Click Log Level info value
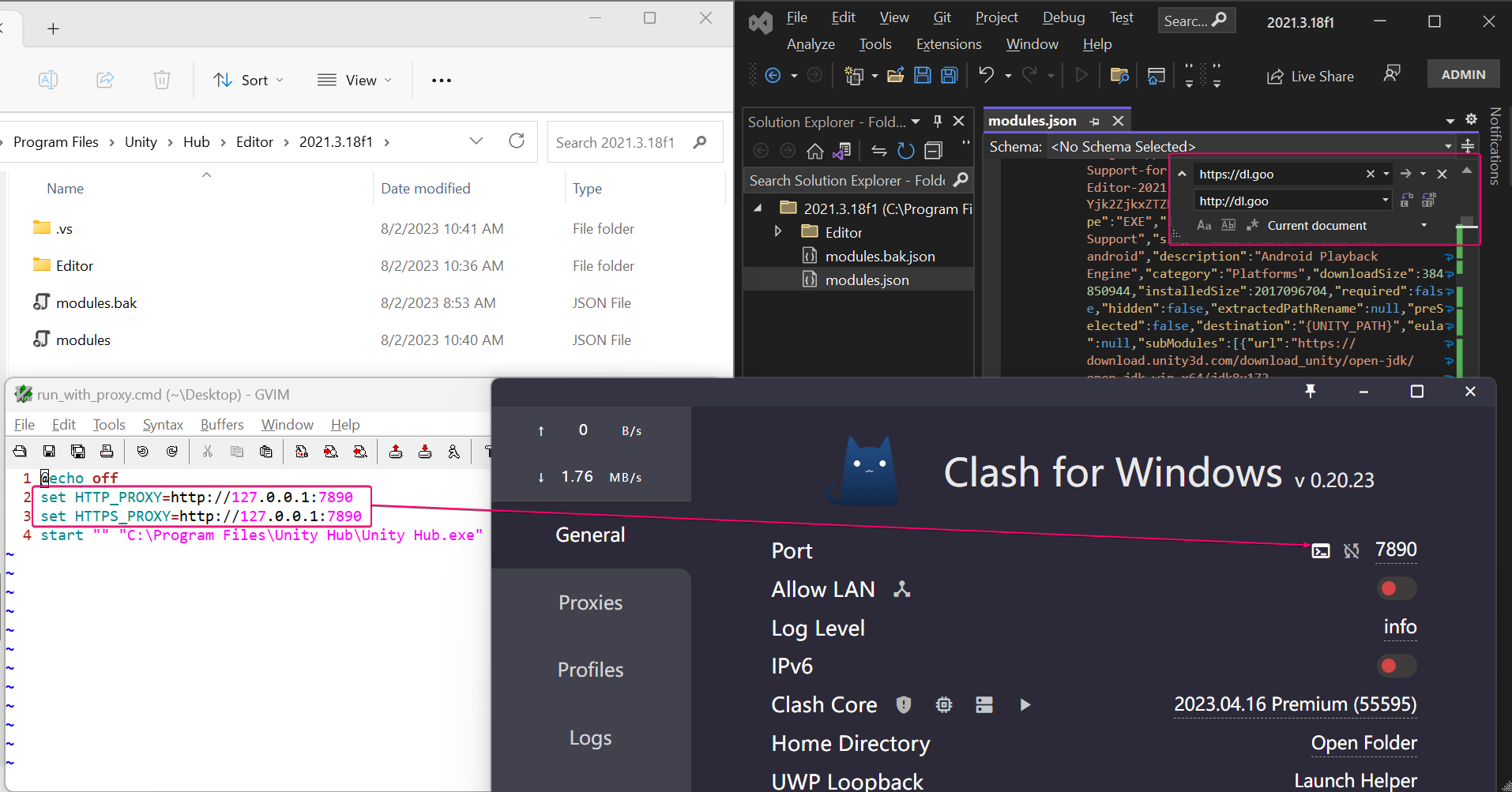The width and height of the screenshot is (1512, 792). (1400, 627)
